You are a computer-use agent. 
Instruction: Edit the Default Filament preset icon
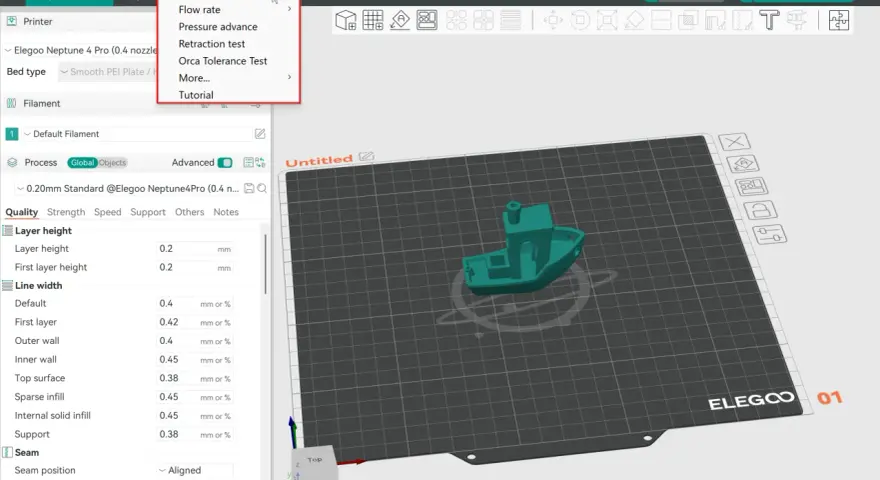coord(259,134)
